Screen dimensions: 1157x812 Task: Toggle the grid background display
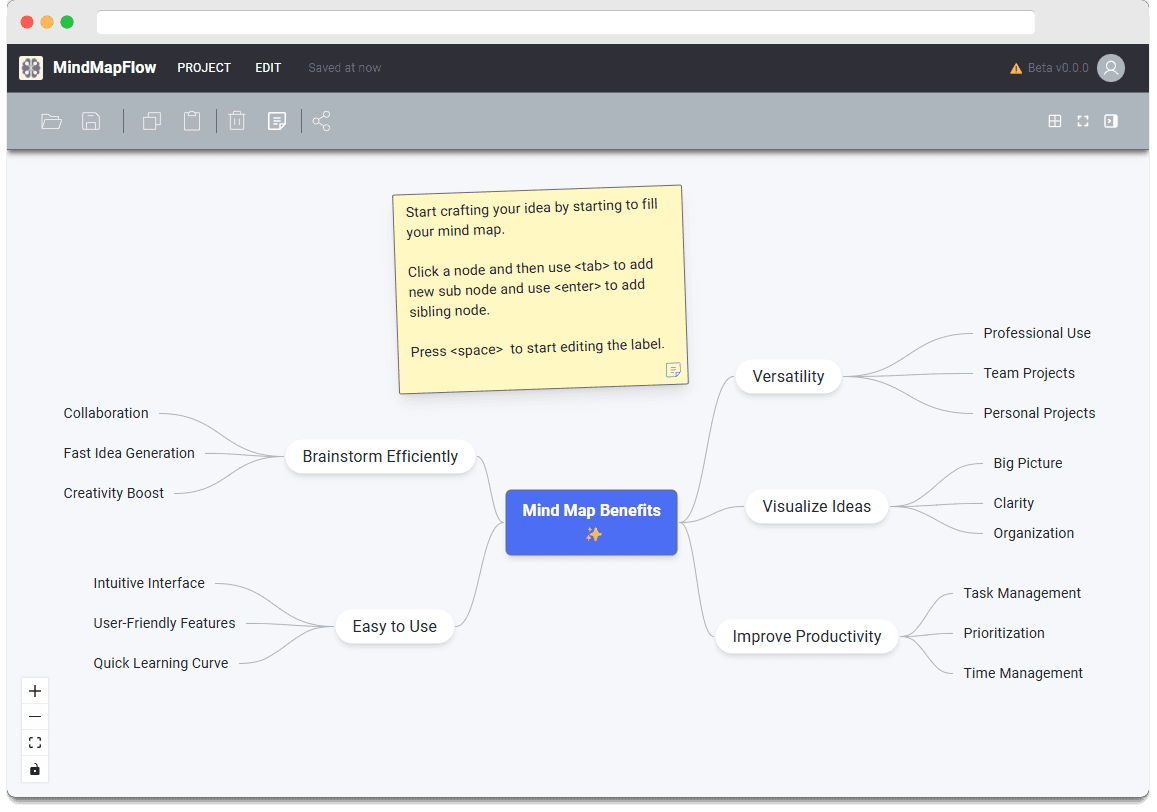pos(1054,121)
